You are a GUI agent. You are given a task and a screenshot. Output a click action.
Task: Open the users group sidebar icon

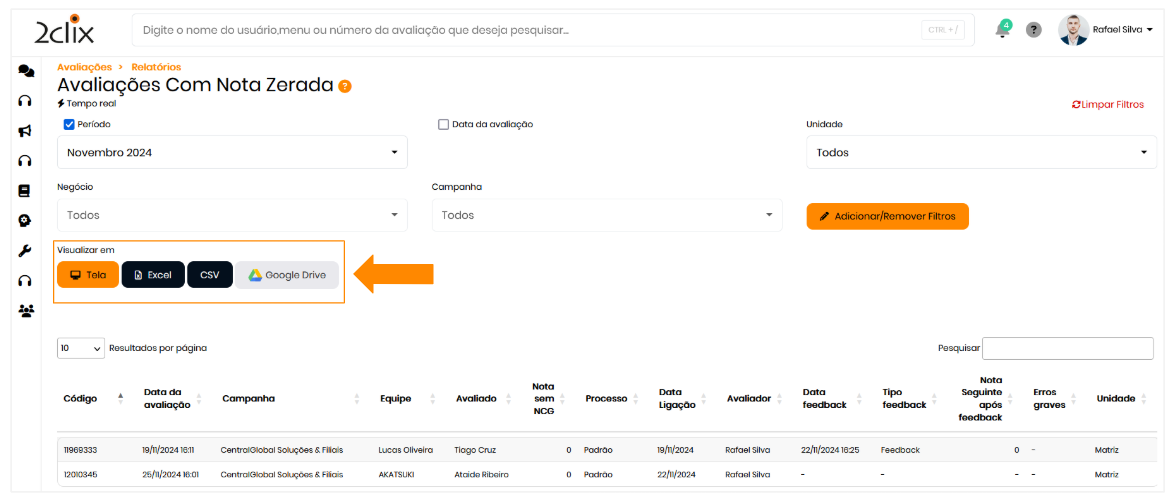point(26,311)
